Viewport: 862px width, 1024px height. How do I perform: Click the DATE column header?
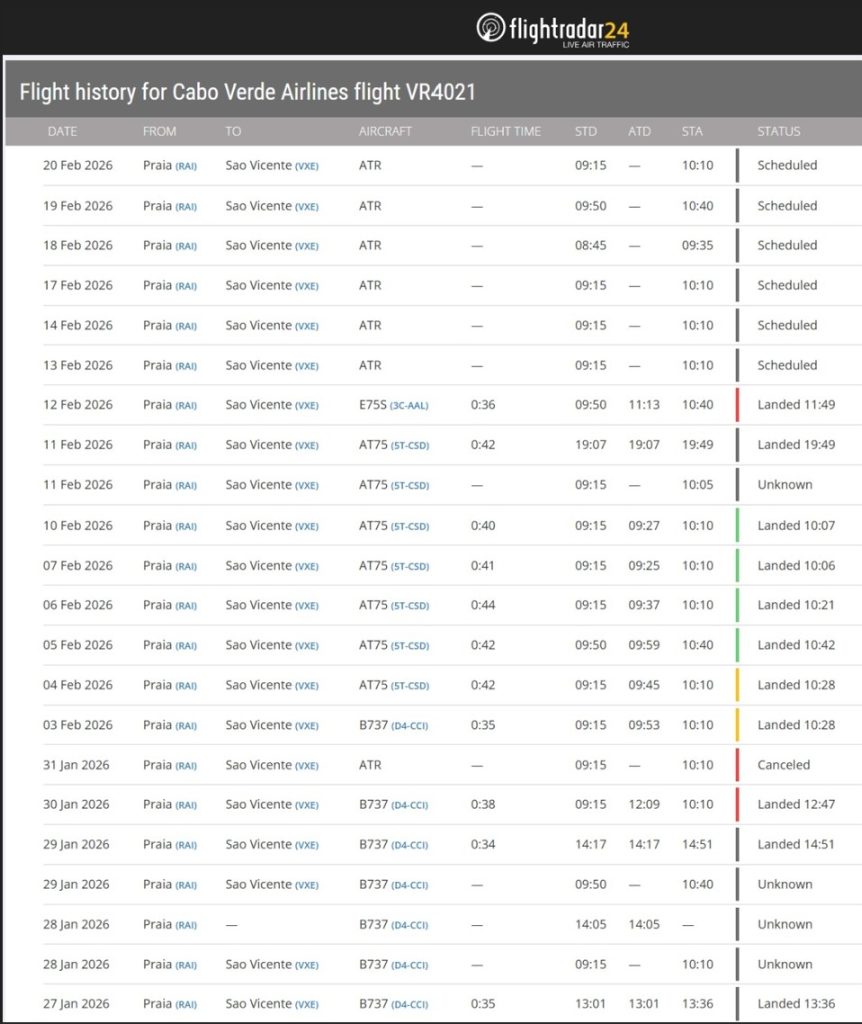click(x=62, y=132)
